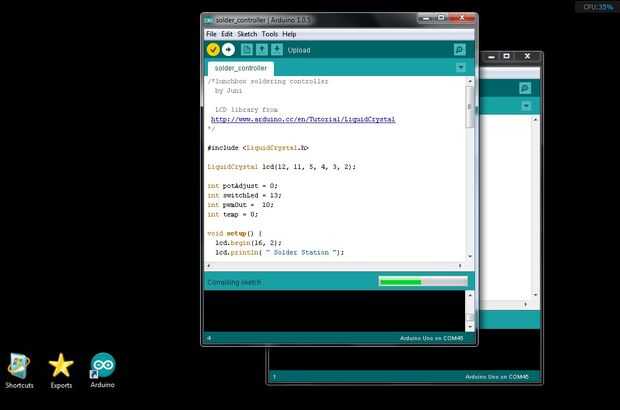
Task: Click the code editor vertical scrollbar
Action: (470, 169)
